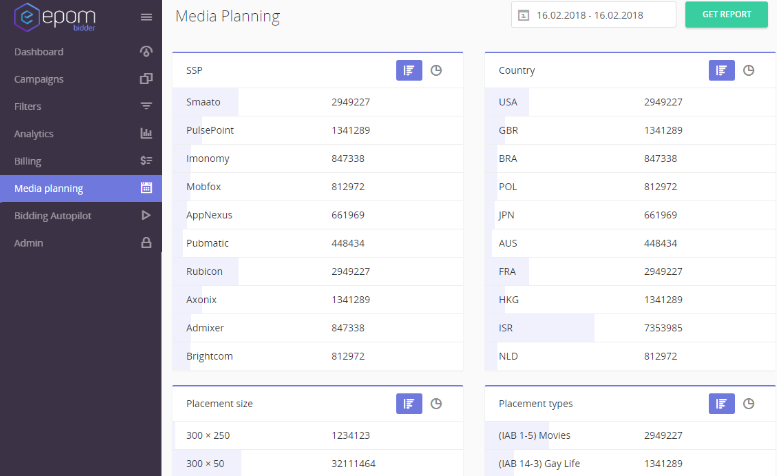The height and width of the screenshot is (476, 777).
Task: Click the ISR value 7353985
Action: (x=663, y=328)
